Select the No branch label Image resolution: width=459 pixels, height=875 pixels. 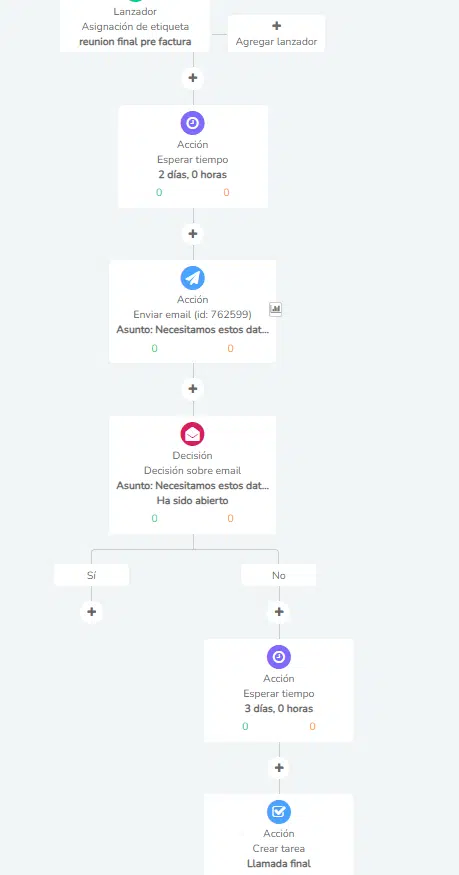(x=279, y=575)
